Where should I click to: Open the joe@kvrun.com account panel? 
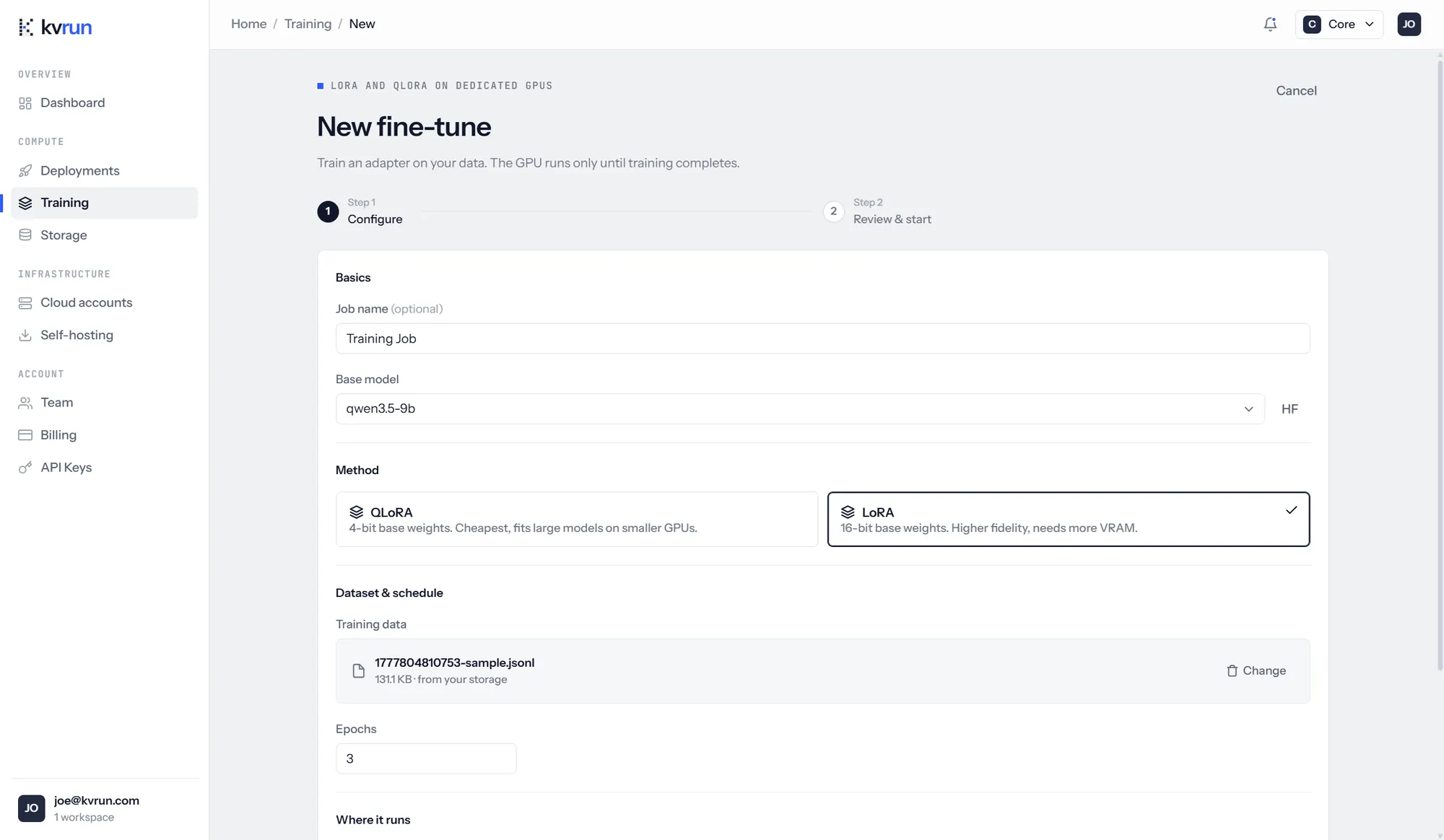104,808
